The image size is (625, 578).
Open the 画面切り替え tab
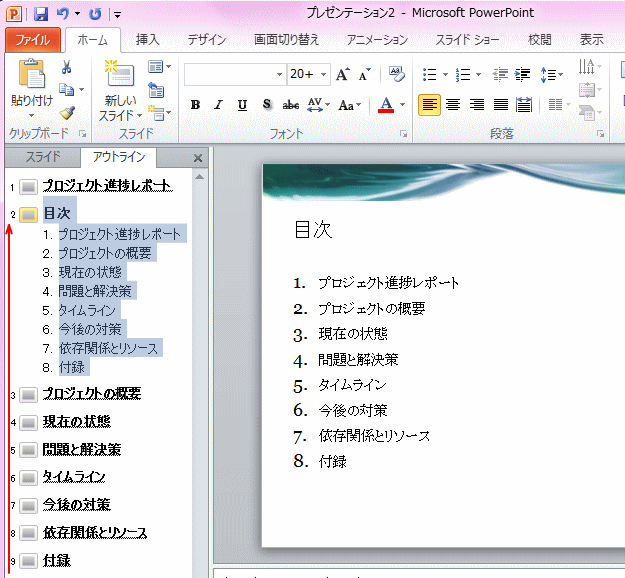(x=286, y=40)
